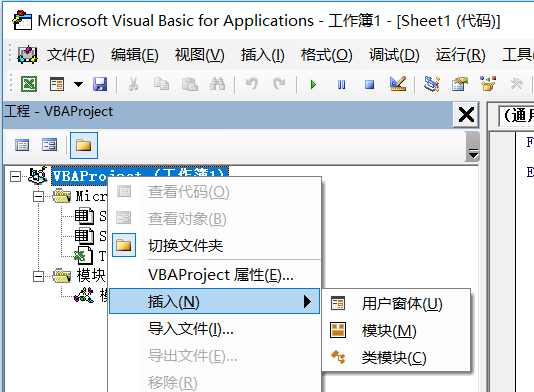Toggle Folders button in project panel
The height and width of the screenshot is (392, 534).
point(84,145)
